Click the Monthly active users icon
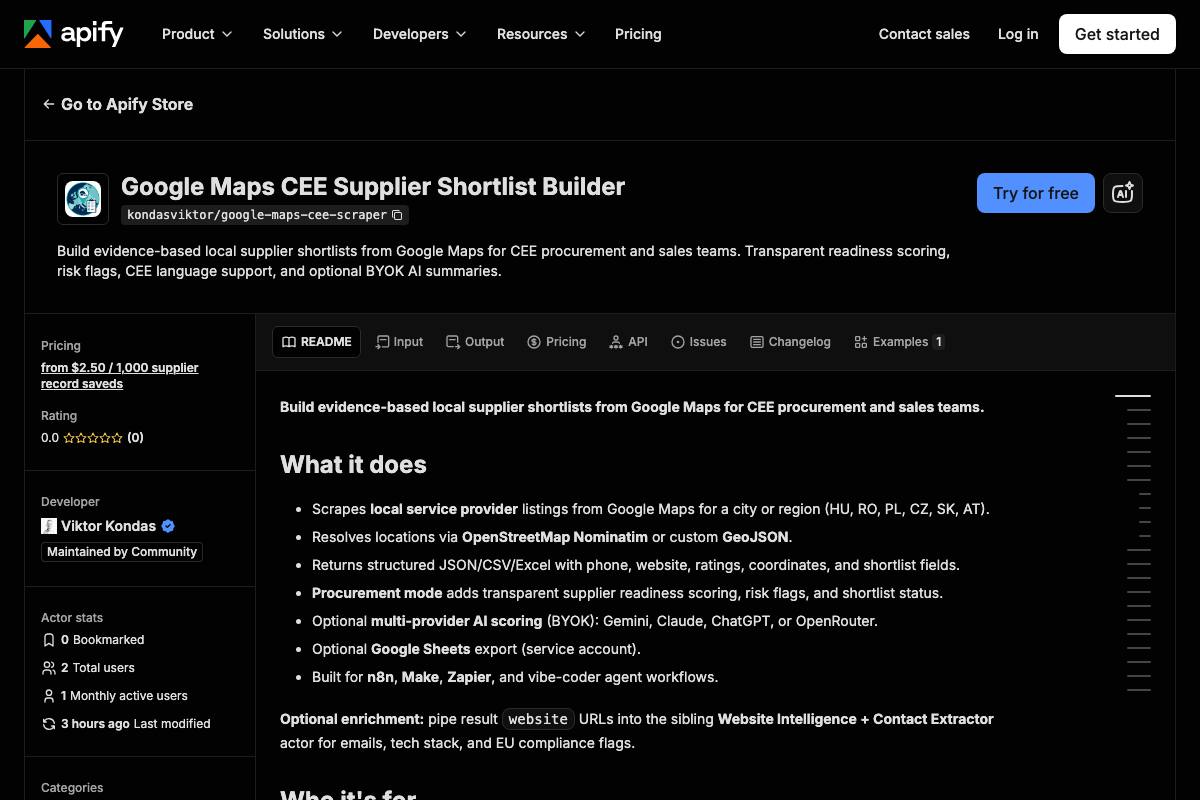The height and width of the screenshot is (800, 1200). point(49,696)
